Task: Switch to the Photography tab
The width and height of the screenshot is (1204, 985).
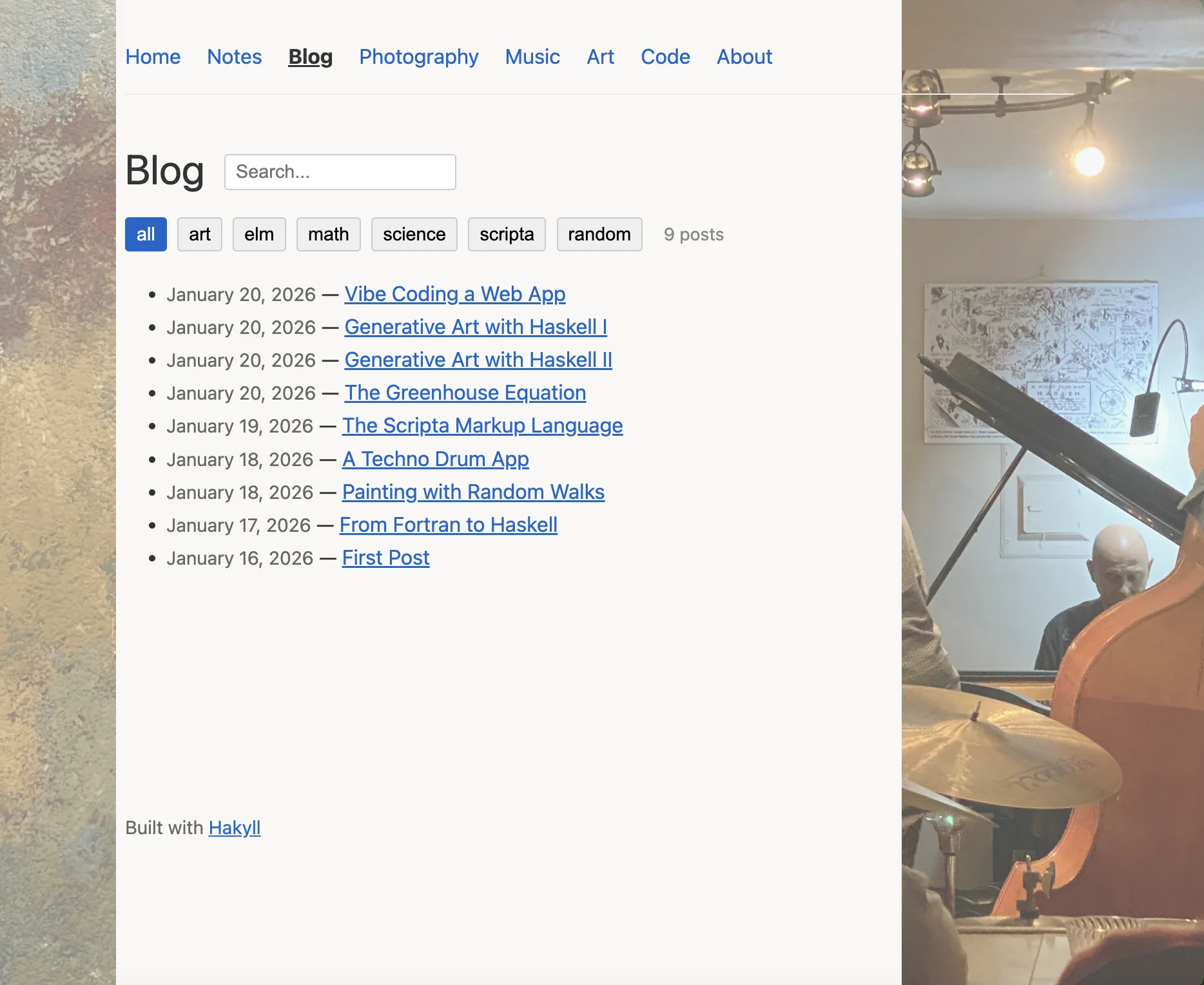Action: coord(418,57)
